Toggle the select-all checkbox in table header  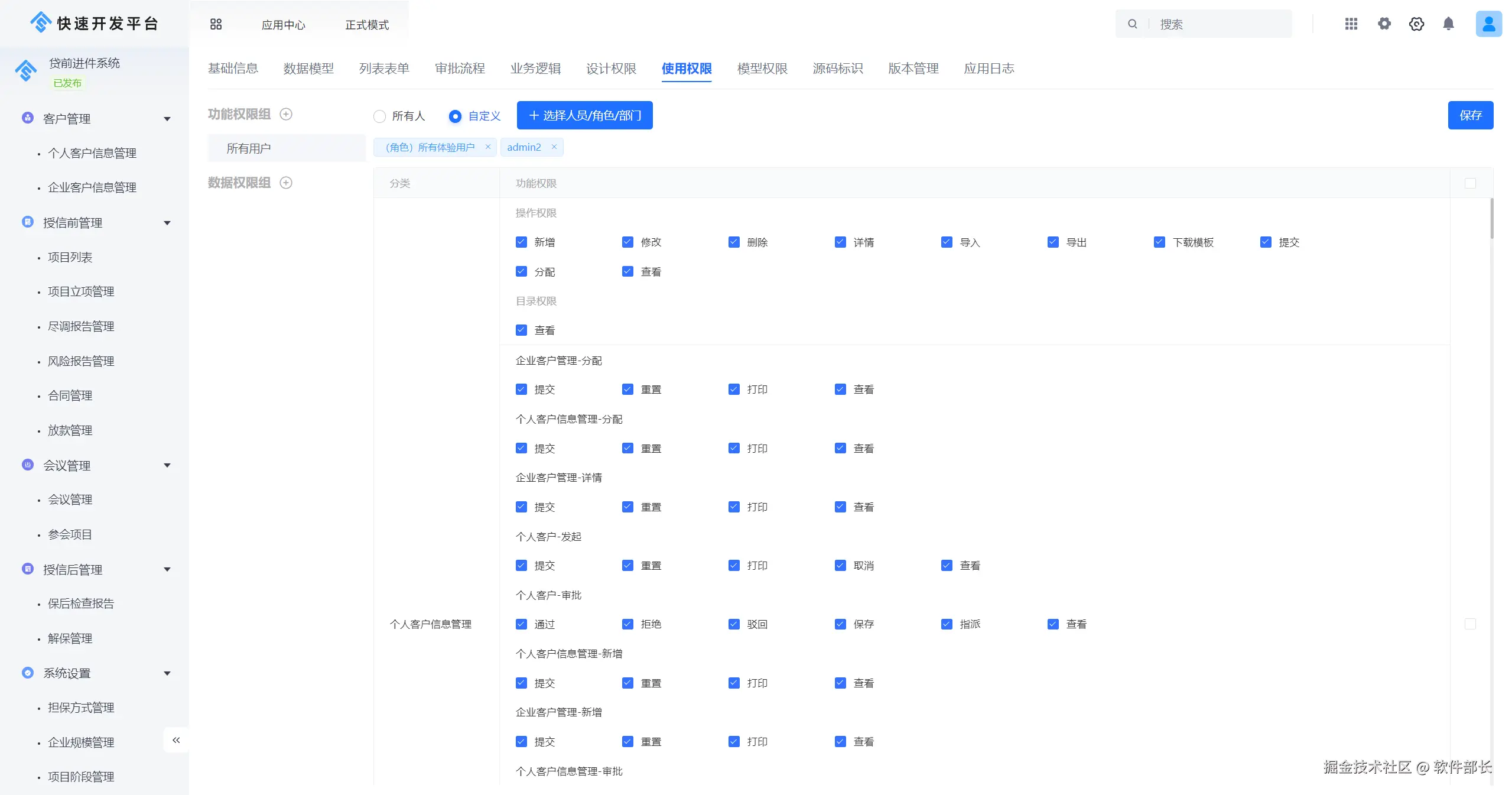[x=1470, y=183]
